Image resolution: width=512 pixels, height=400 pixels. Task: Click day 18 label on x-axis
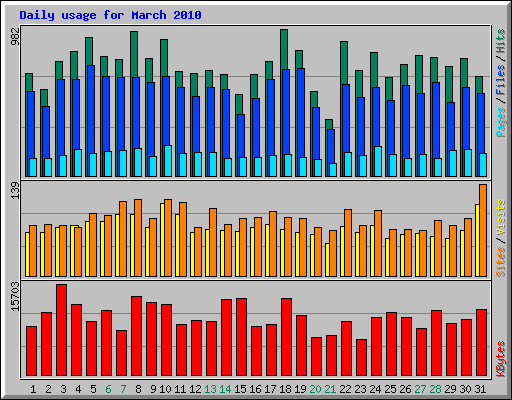pyautogui.click(x=285, y=389)
